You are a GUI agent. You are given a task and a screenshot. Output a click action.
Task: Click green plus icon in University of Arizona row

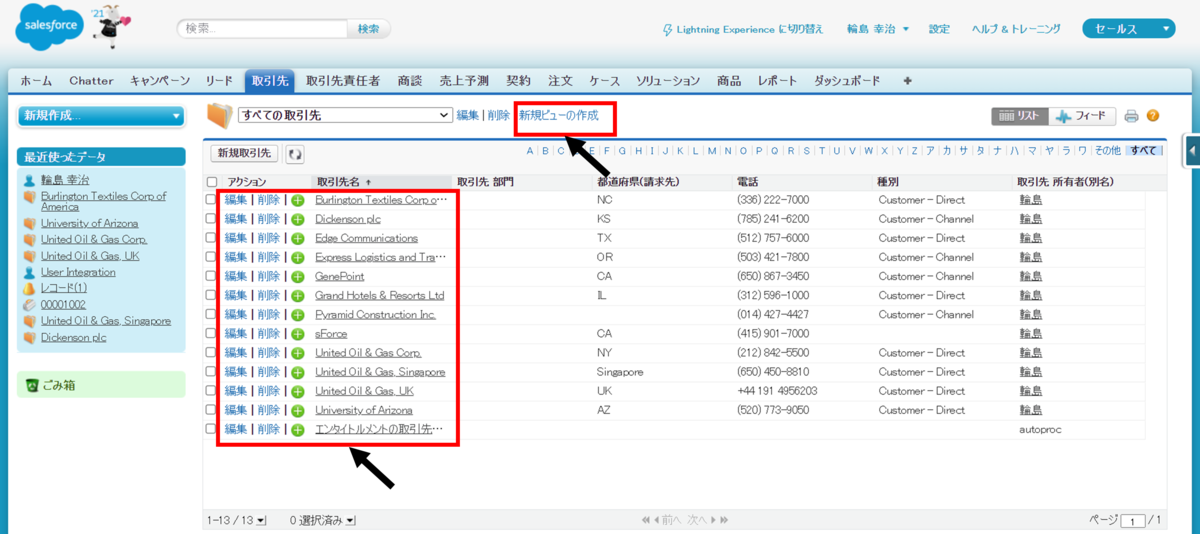click(297, 411)
